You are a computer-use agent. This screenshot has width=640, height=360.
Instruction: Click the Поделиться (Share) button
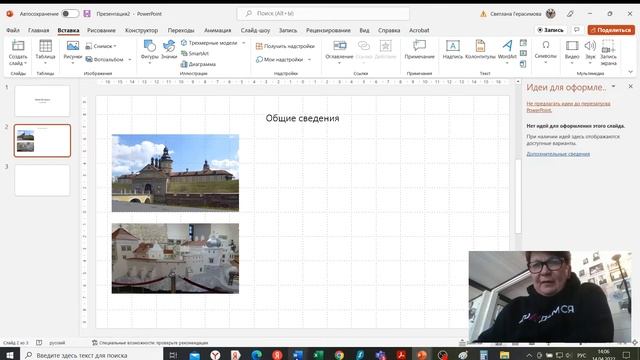[611, 30]
